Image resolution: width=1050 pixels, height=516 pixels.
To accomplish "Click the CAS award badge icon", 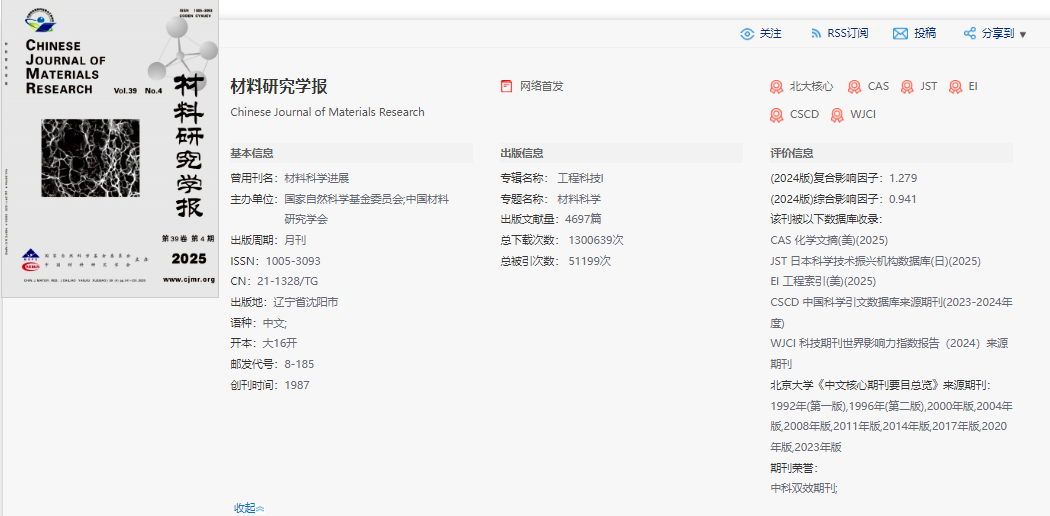I will pos(854,87).
